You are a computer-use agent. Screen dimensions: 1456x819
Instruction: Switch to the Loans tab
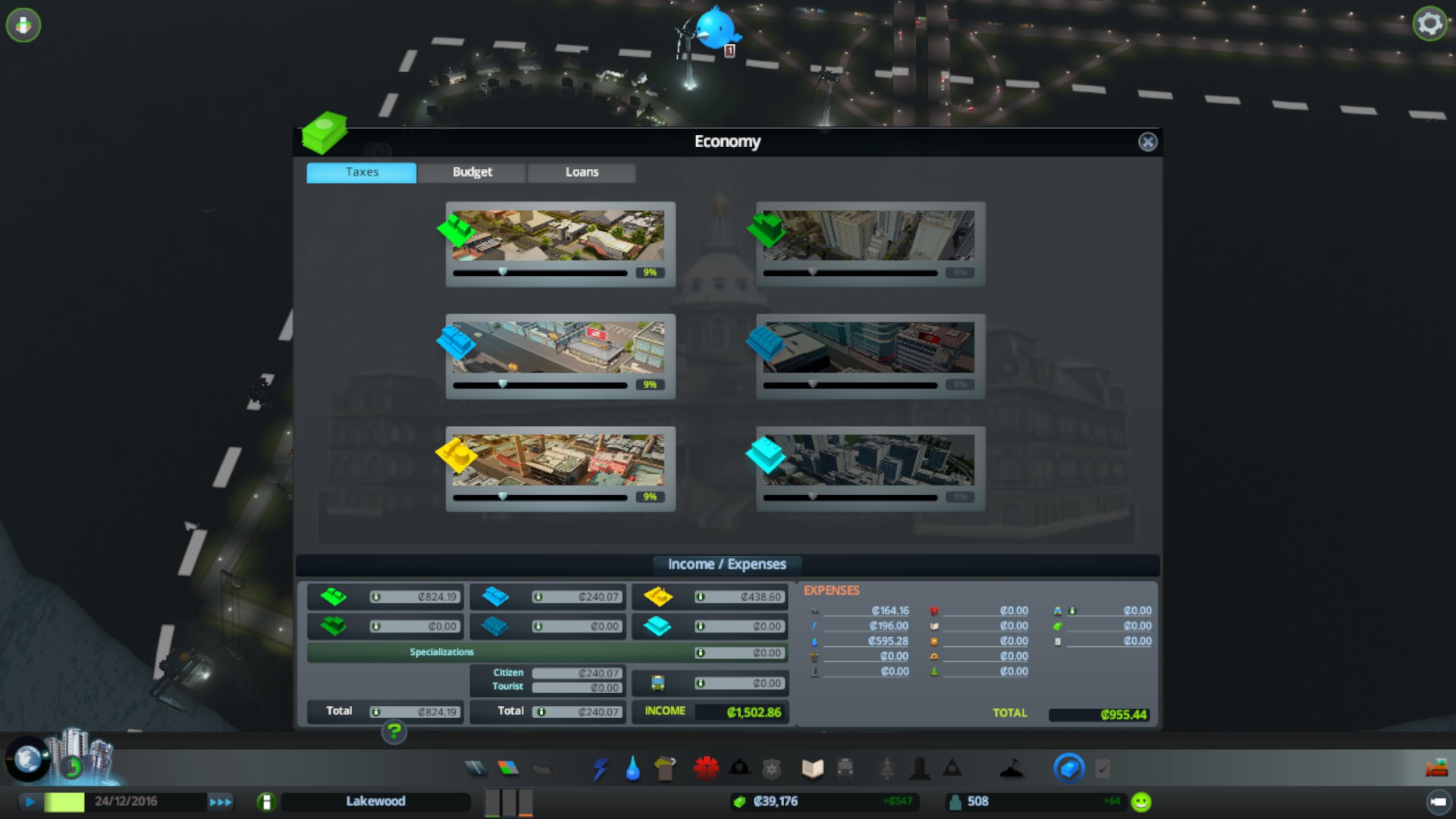click(x=582, y=172)
